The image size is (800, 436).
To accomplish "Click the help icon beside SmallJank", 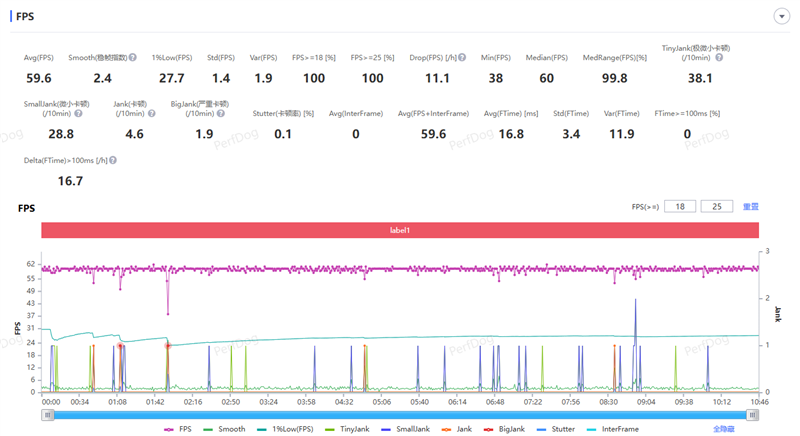I will click(79, 114).
